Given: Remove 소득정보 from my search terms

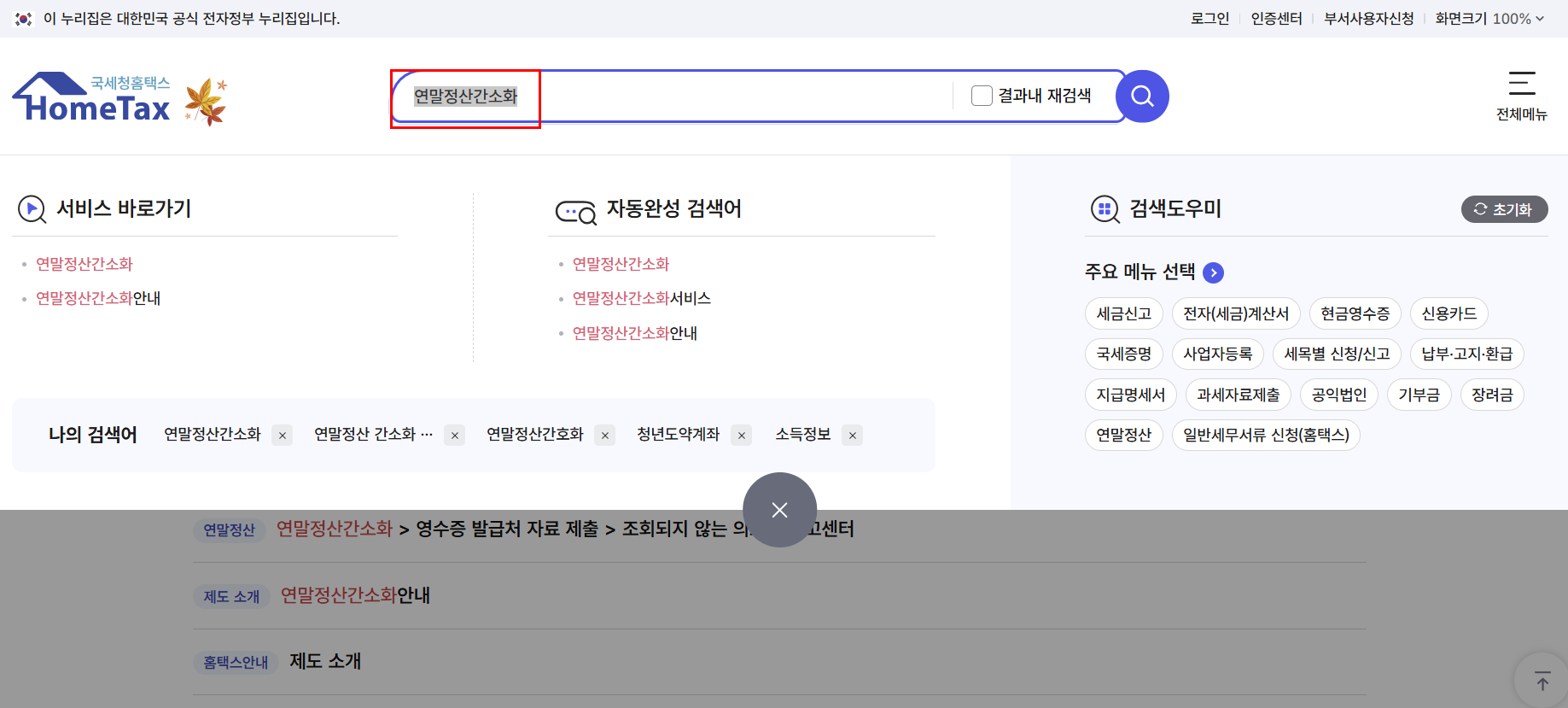Looking at the screenshot, I should point(853,436).
